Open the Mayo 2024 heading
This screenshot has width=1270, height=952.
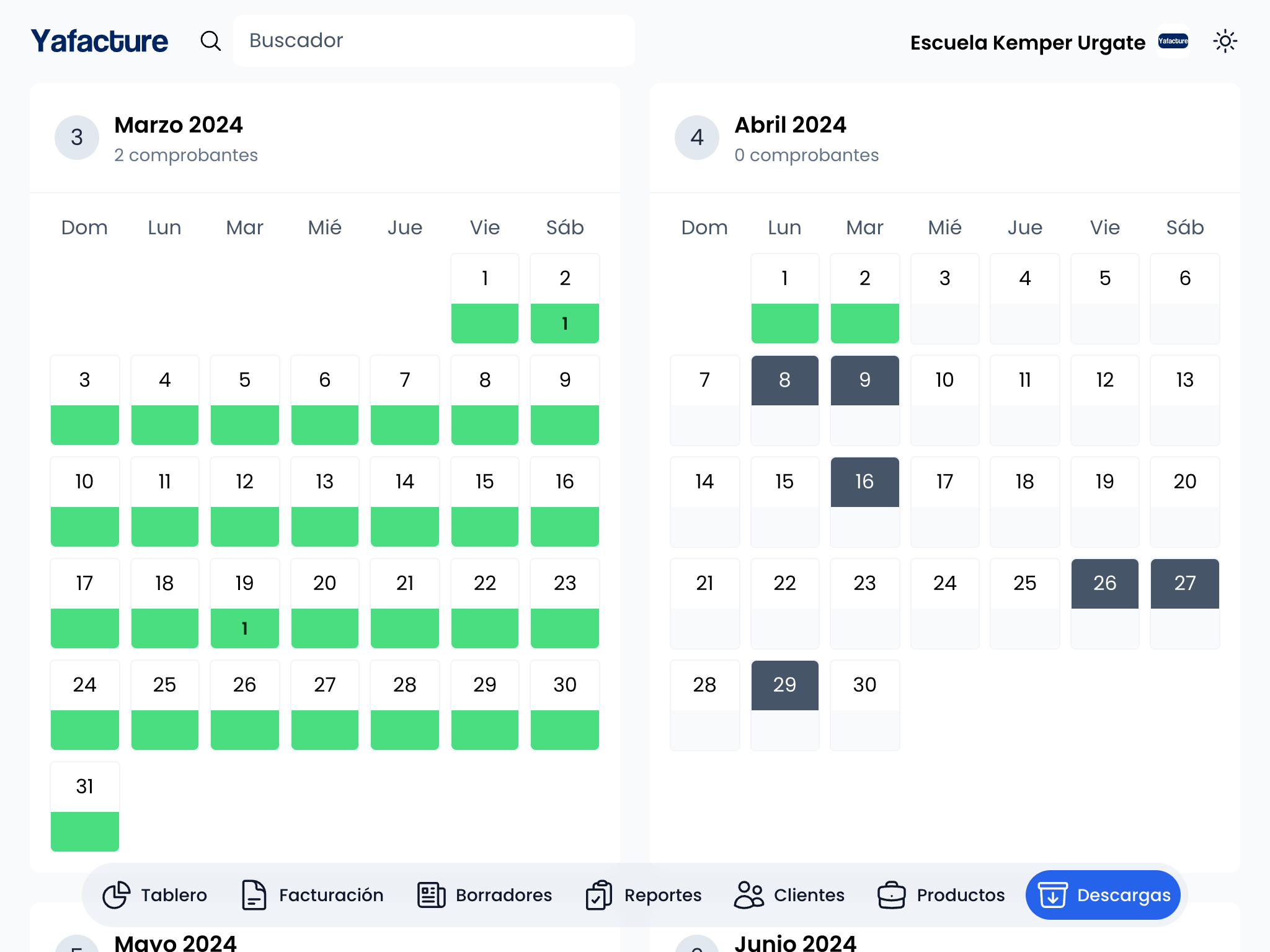pos(175,943)
